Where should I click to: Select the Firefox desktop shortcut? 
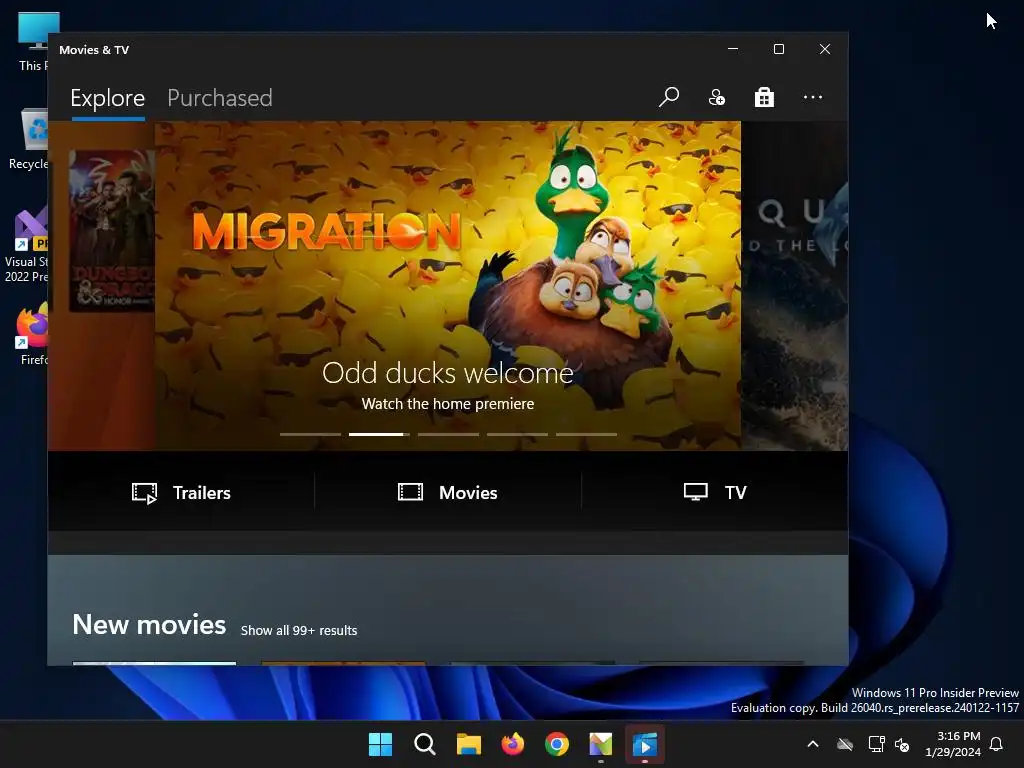pos(33,334)
